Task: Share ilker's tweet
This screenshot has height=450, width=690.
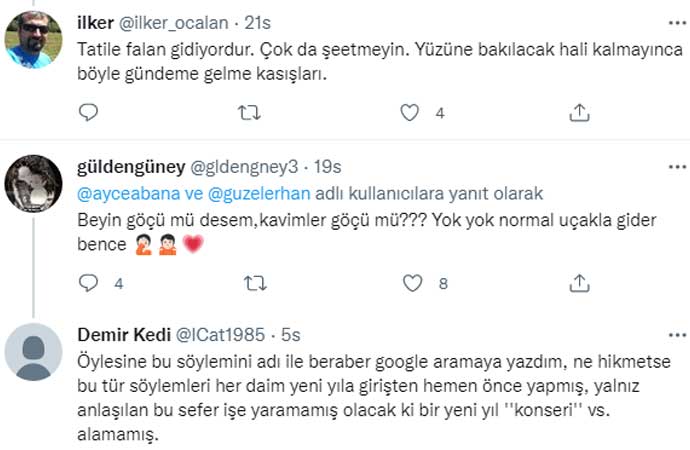Action: [579, 114]
